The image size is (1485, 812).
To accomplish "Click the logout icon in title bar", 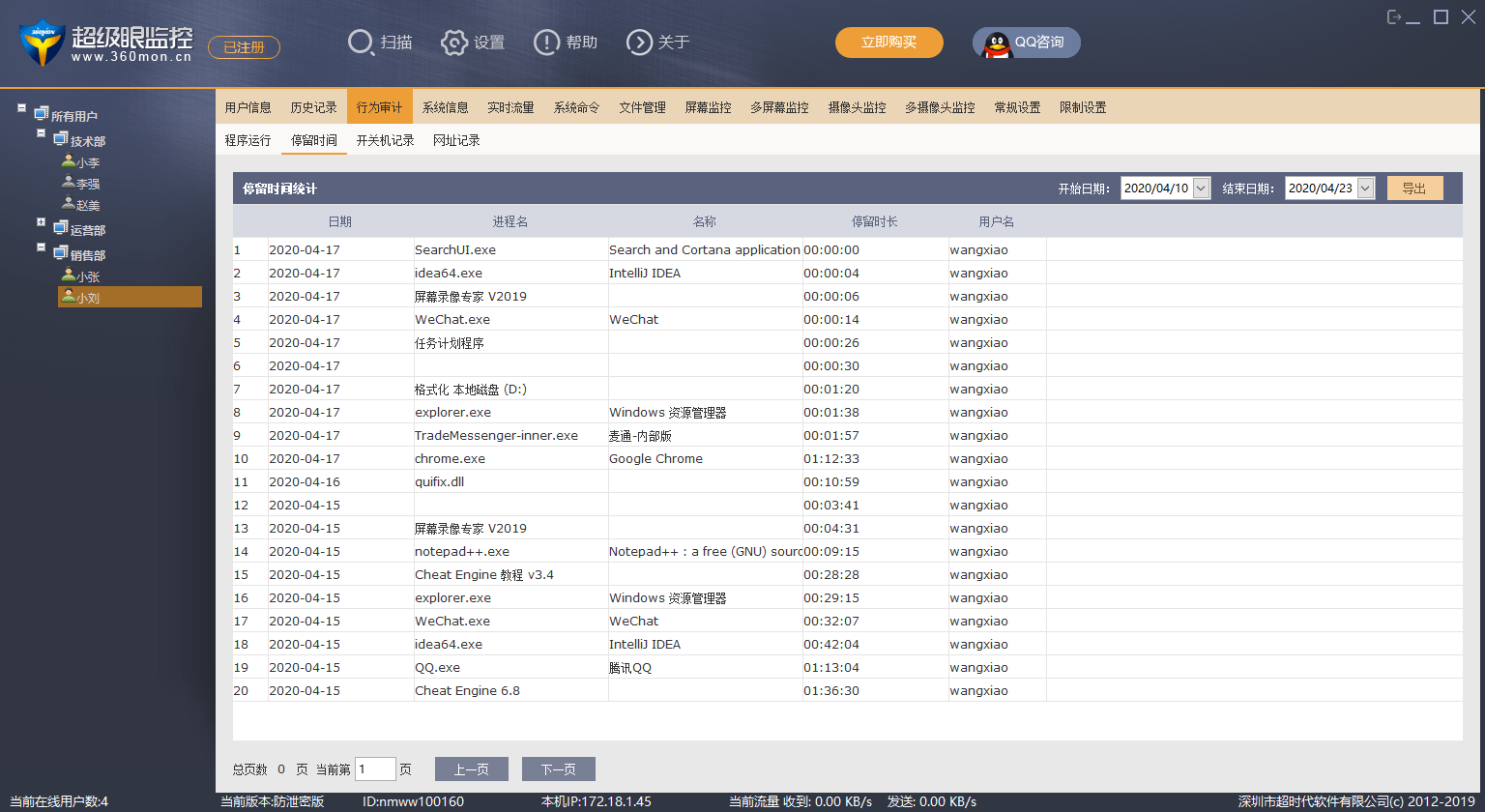I will tap(1394, 17).
